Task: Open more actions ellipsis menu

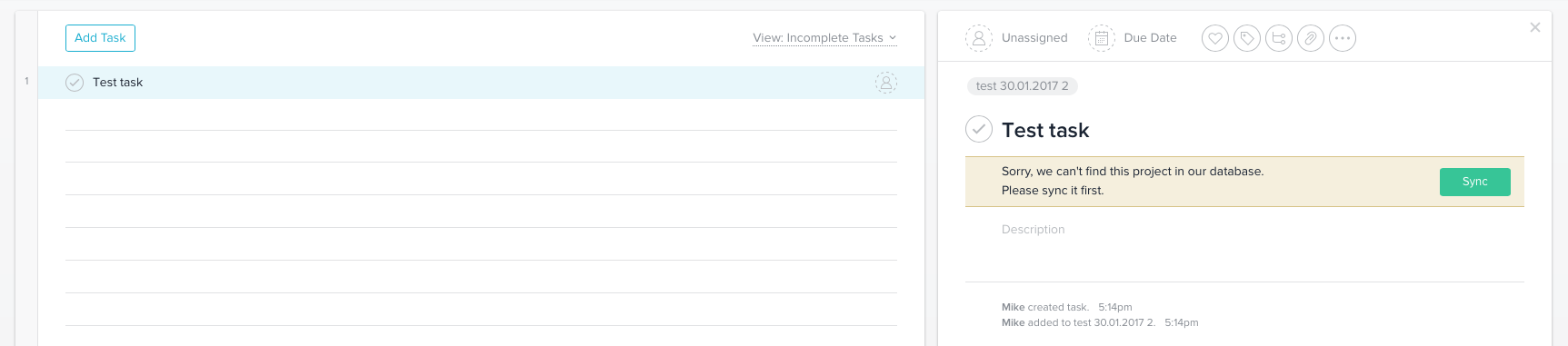Action: tap(1343, 38)
